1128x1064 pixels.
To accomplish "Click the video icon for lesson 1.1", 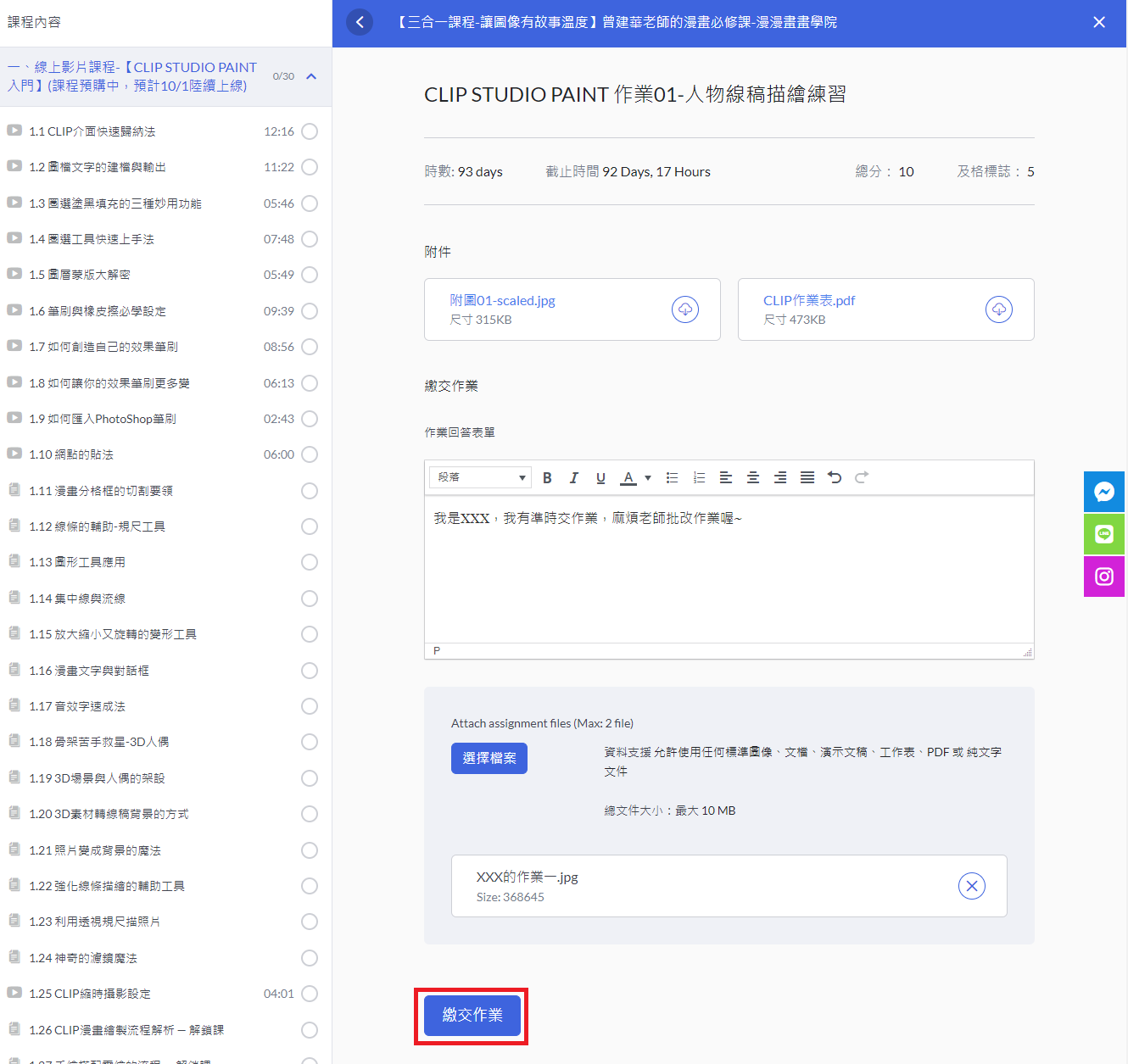I will [x=14, y=131].
